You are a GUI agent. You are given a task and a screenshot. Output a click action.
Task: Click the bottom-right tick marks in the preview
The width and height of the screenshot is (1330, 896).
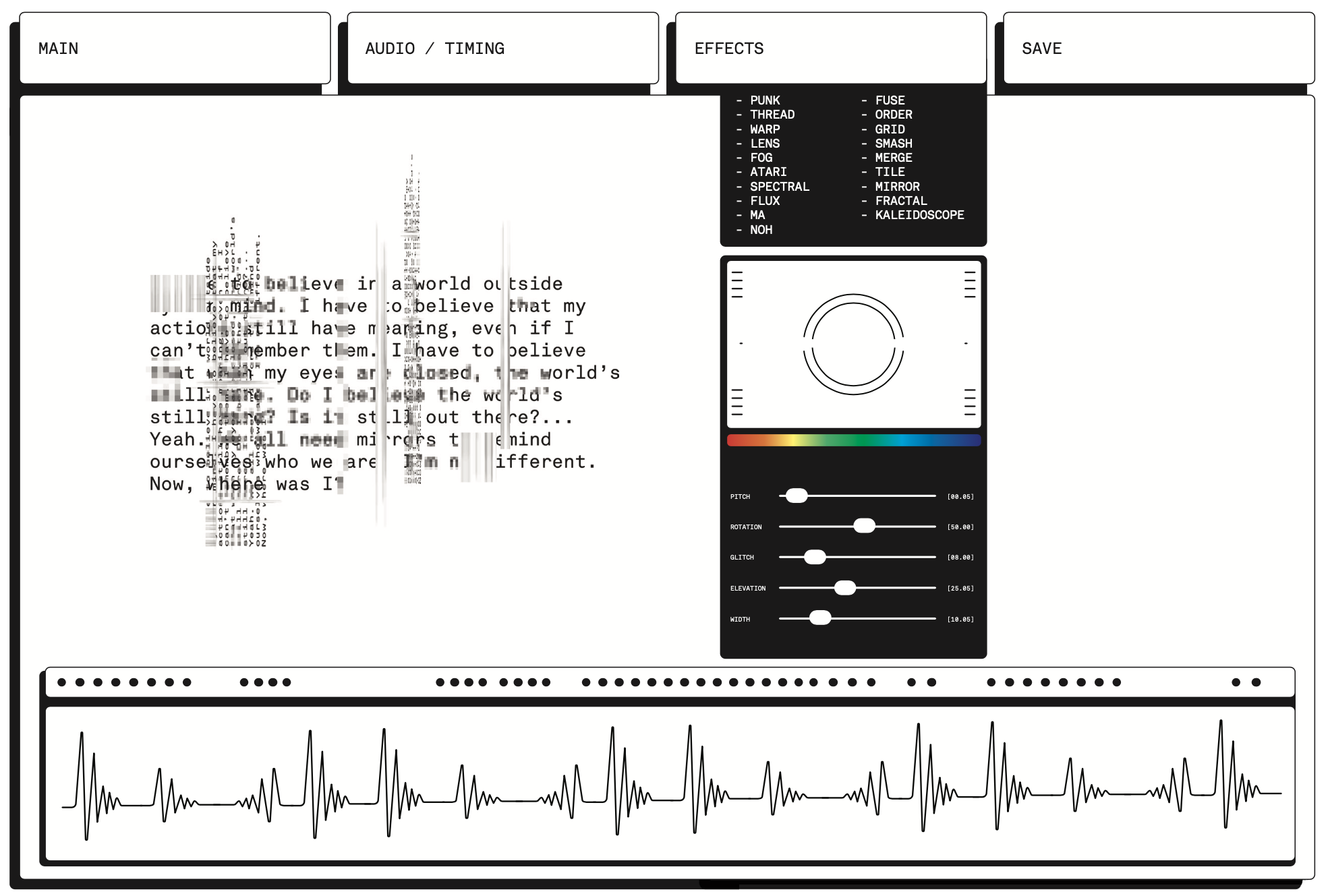970,402
